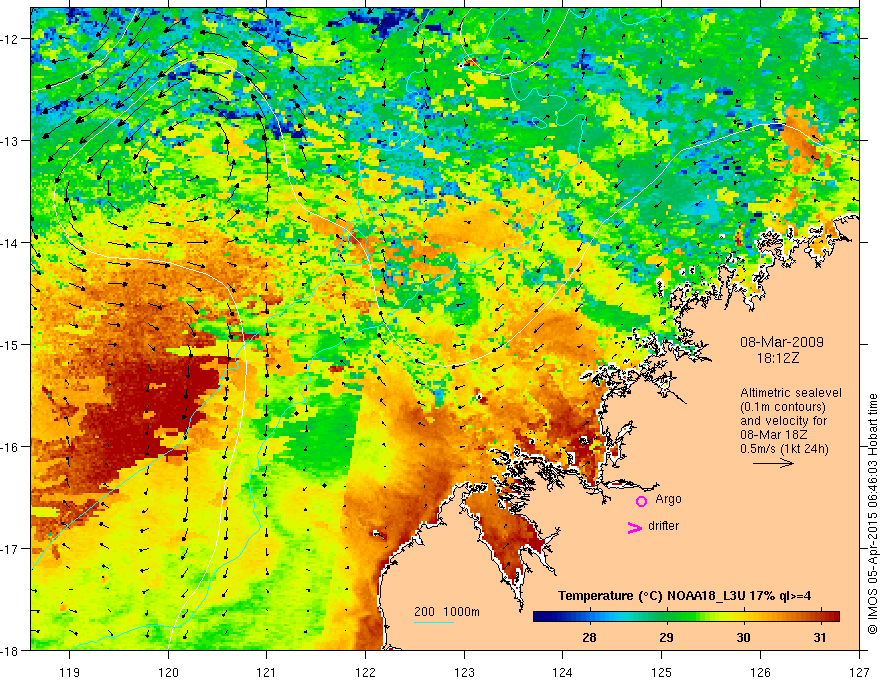Click latitude axis label -16
Screen dimensions: 880x680
coord(11,447)
